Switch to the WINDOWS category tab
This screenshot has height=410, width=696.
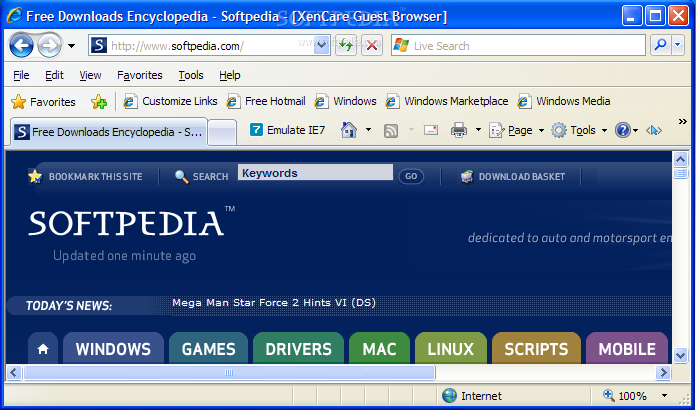tap(113, 348)
